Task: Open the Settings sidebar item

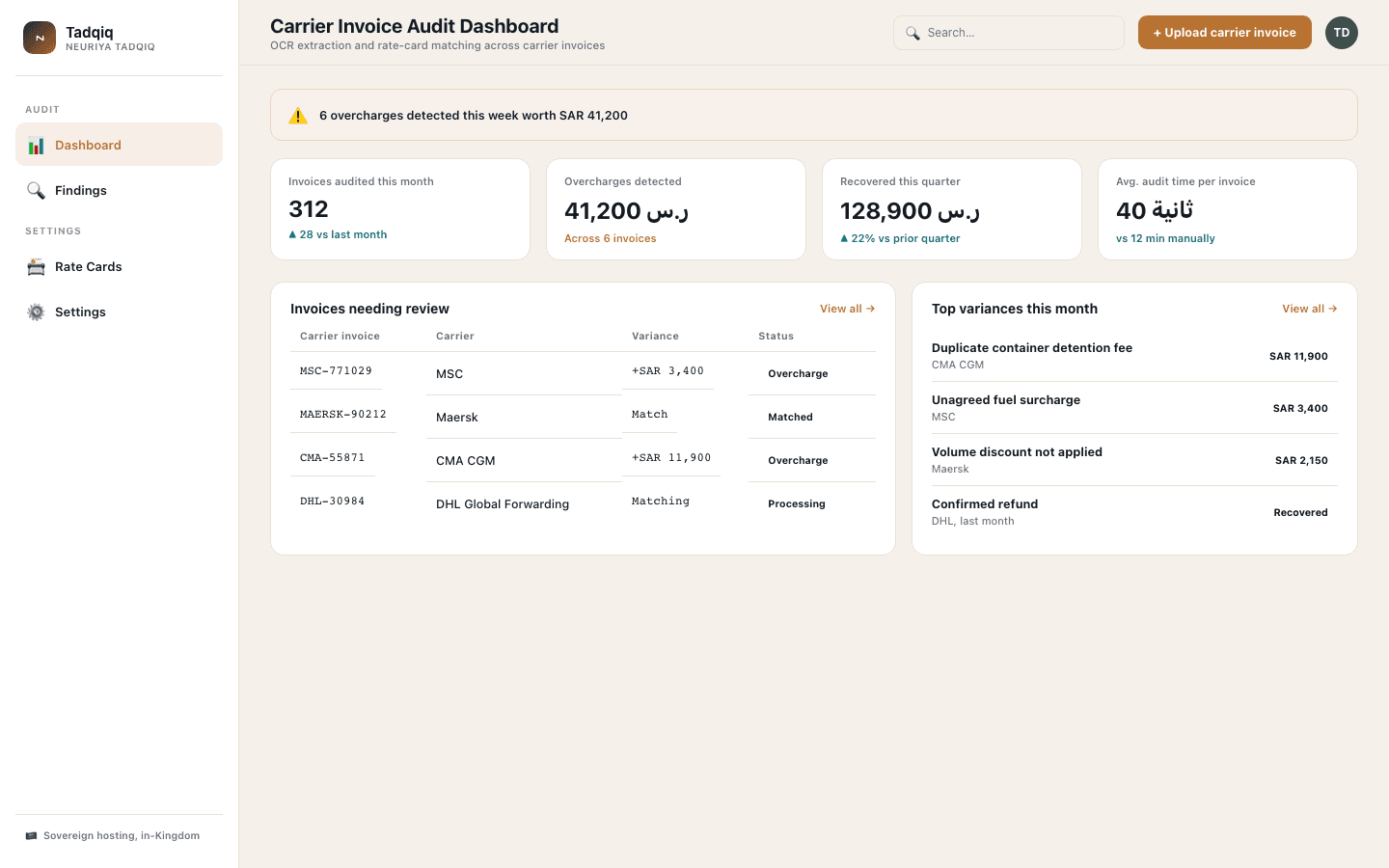Action: pos(119,312)
